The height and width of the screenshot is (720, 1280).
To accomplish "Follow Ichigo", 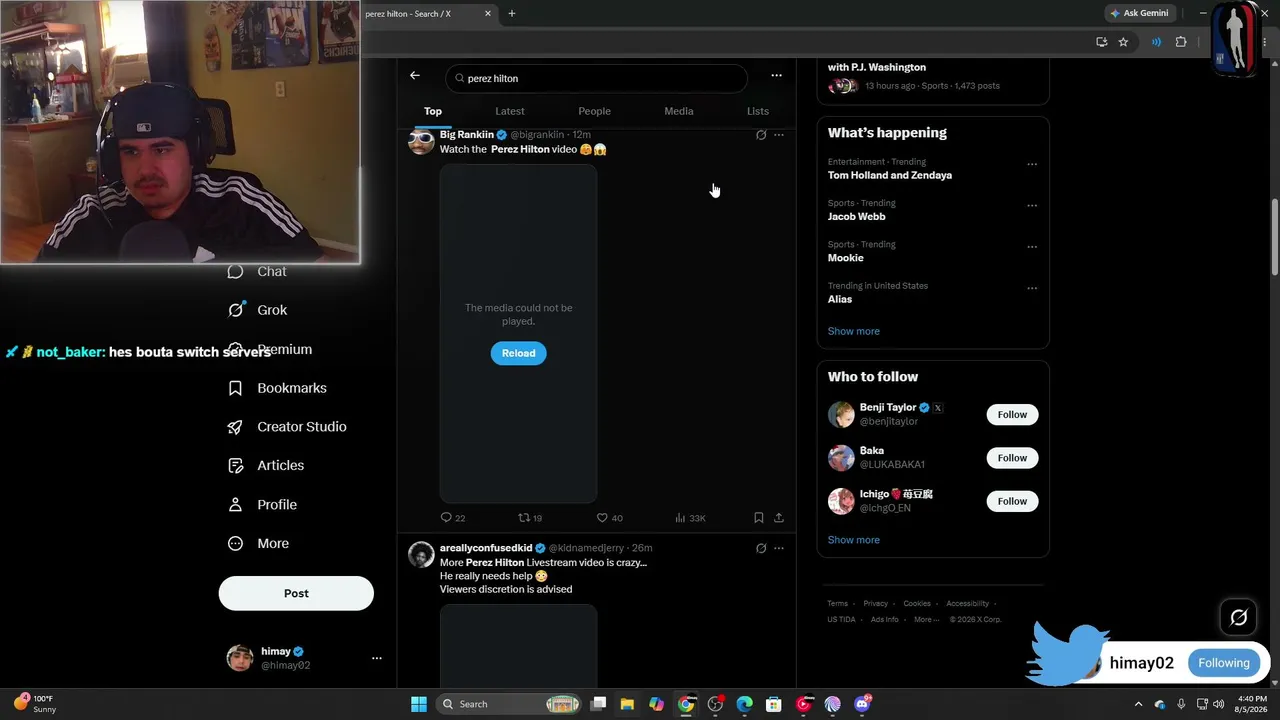I will [x=1012, y=501].
